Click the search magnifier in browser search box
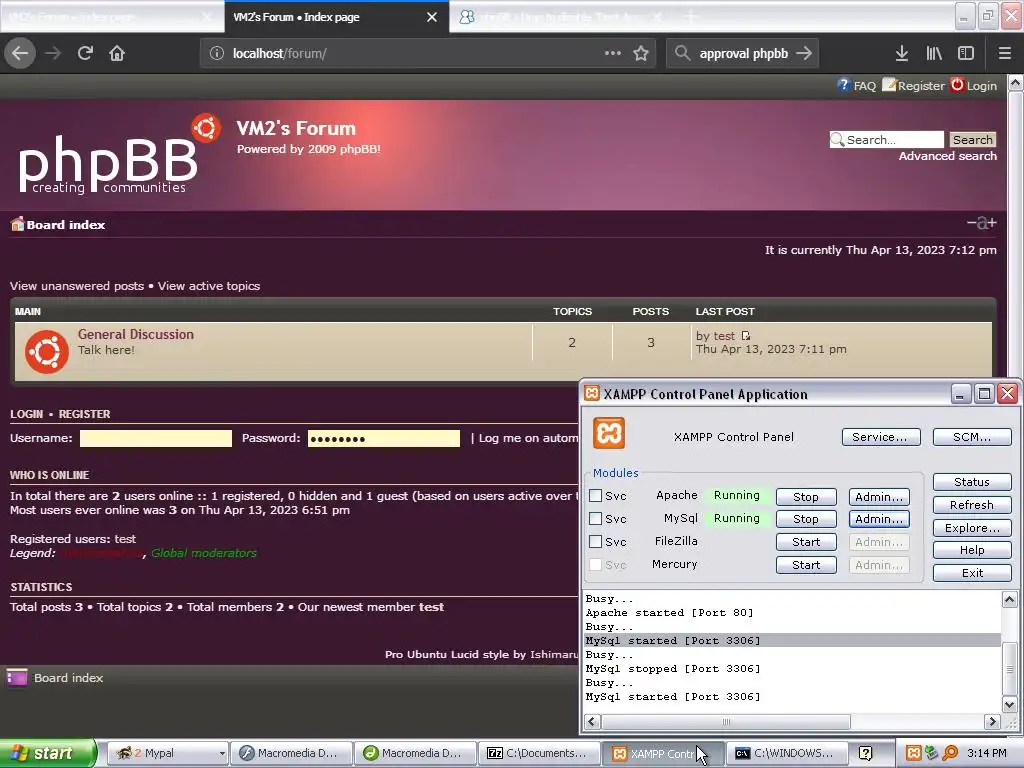 point(682,53)
